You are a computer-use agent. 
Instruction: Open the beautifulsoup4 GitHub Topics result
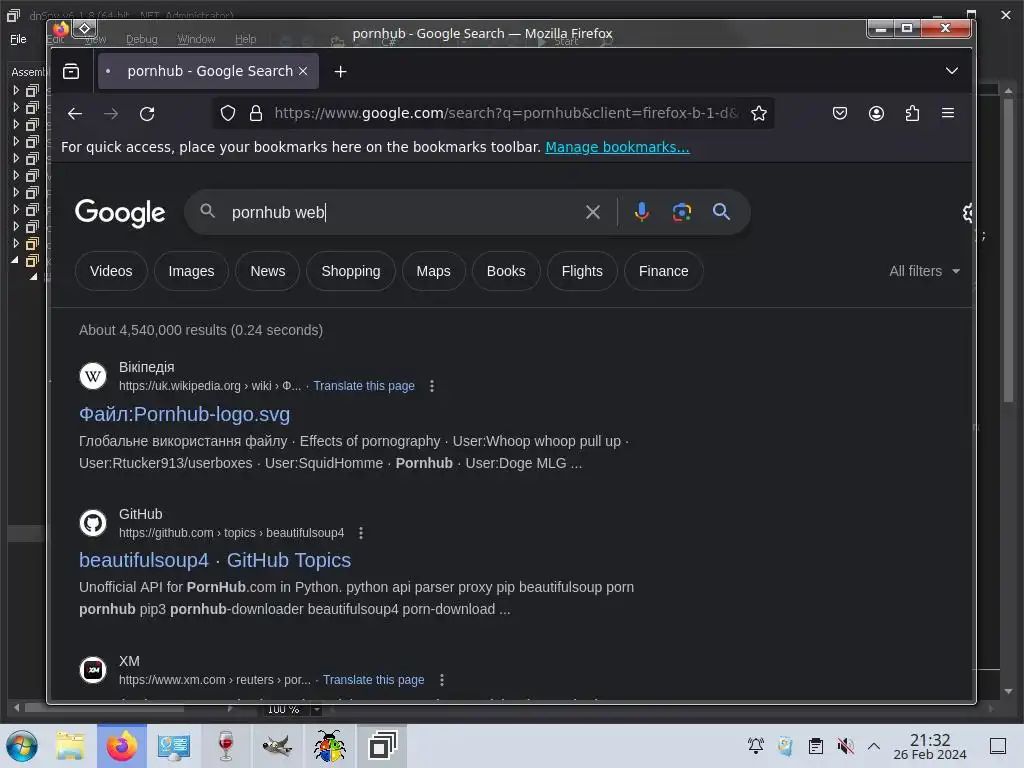pos(215,560)
